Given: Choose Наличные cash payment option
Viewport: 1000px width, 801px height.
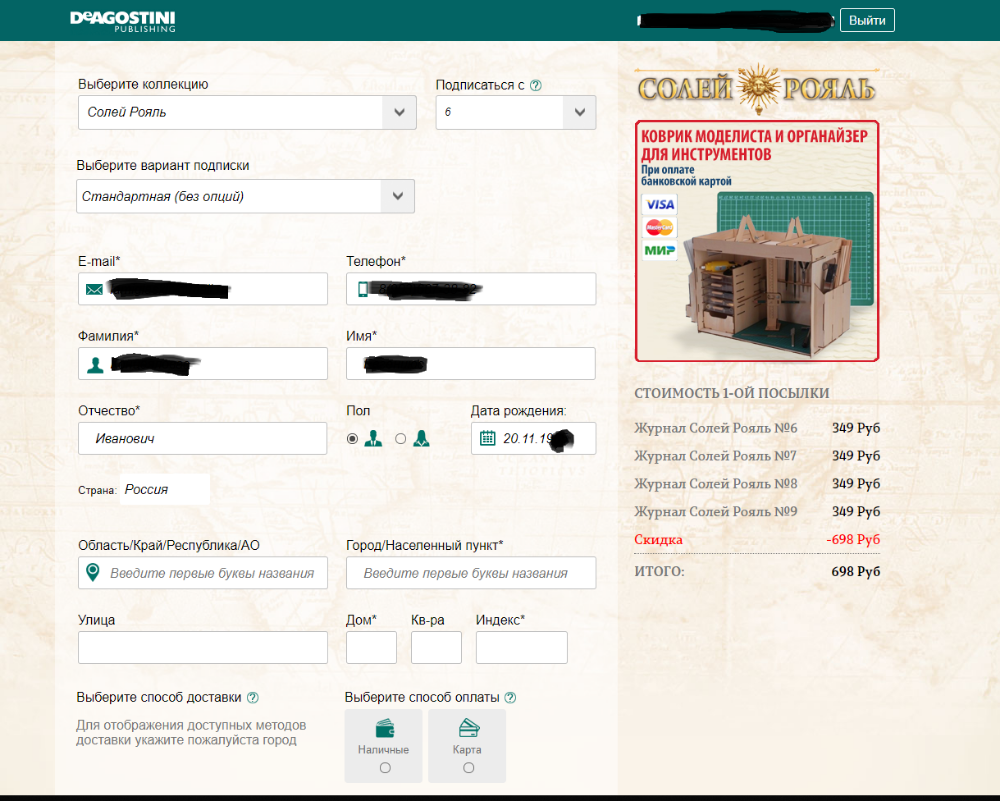Looking at the screenshot, I should 385,767.
